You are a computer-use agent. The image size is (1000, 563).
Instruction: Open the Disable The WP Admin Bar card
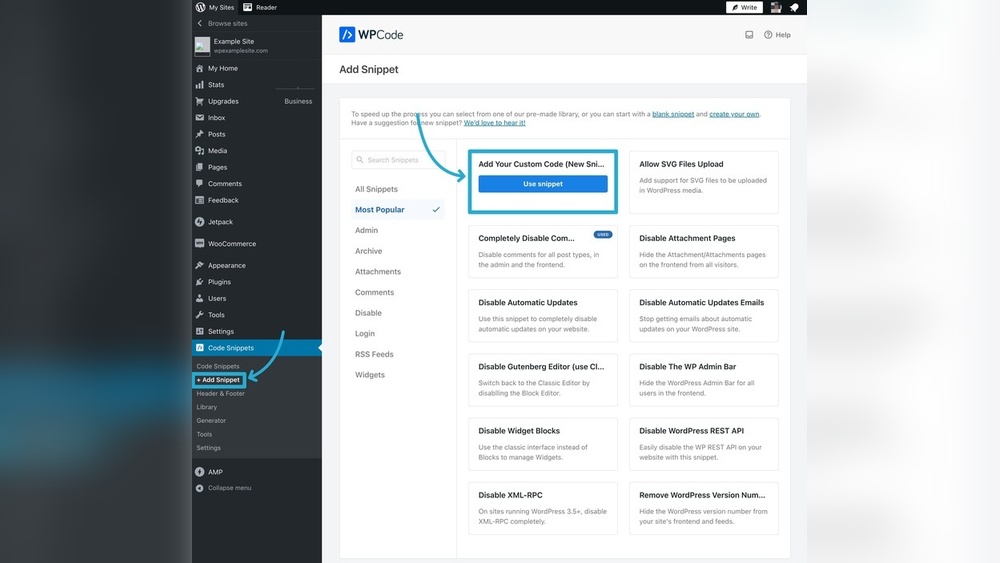click(x=703, y=380)
